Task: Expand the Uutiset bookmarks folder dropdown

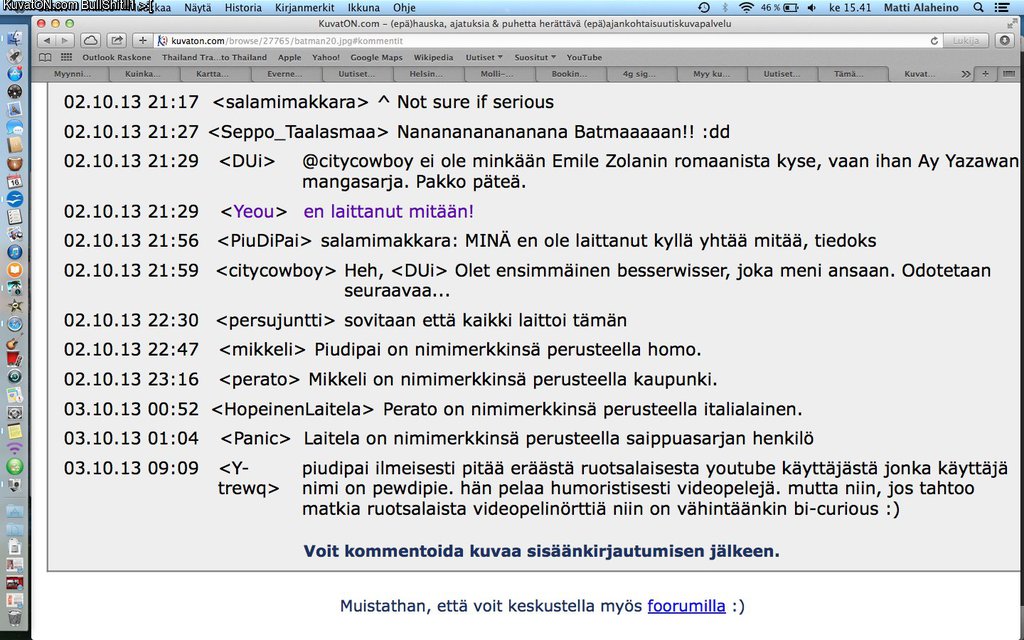Action: click(484, 58)
